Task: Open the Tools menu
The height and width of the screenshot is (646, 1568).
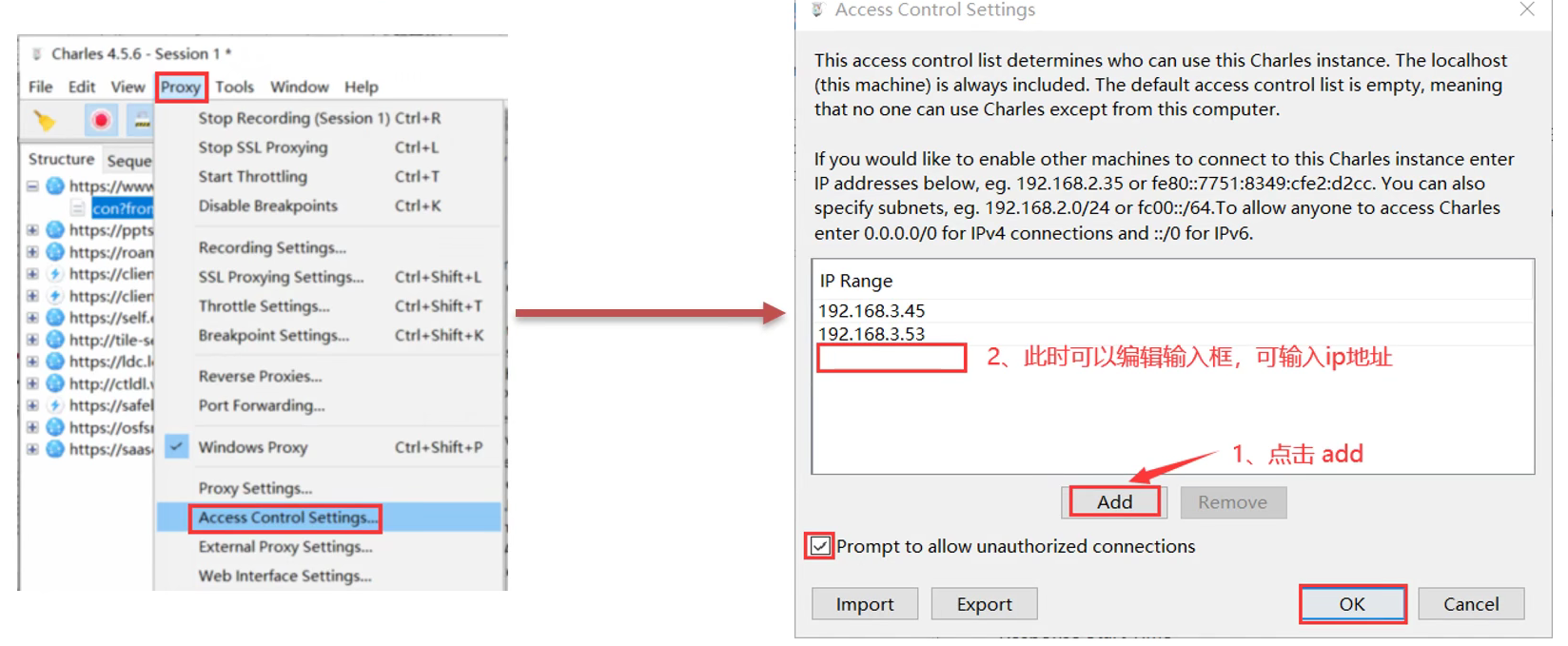Action: [234, 87]
